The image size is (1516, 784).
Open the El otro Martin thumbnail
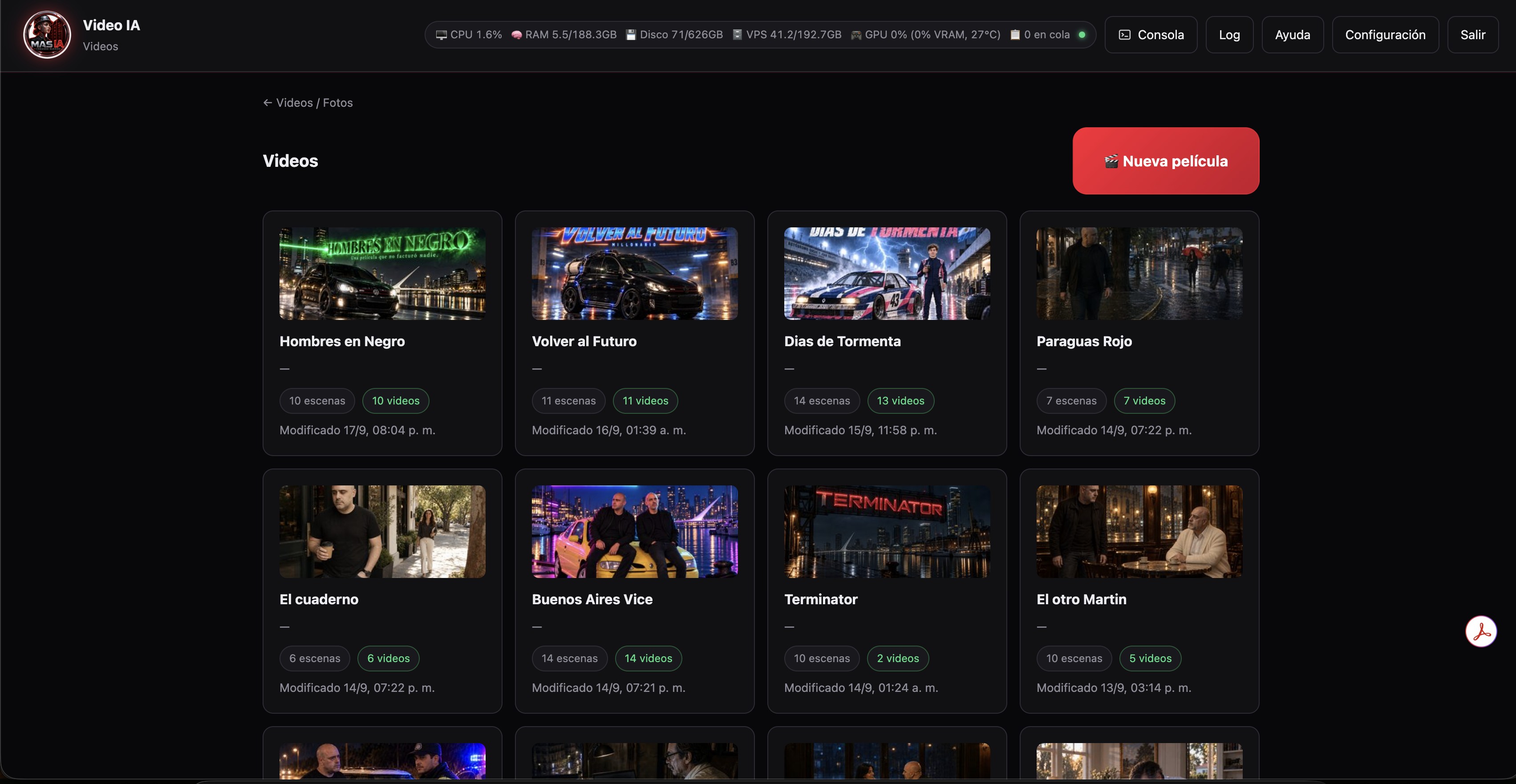[x=1139, y=532]
